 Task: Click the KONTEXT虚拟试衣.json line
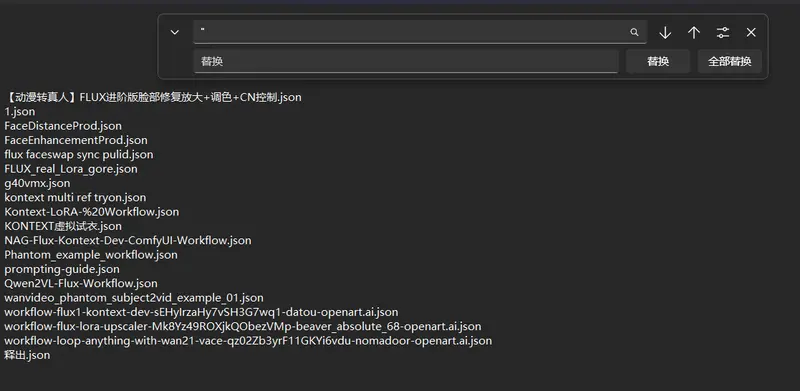(x=63, y=226)
